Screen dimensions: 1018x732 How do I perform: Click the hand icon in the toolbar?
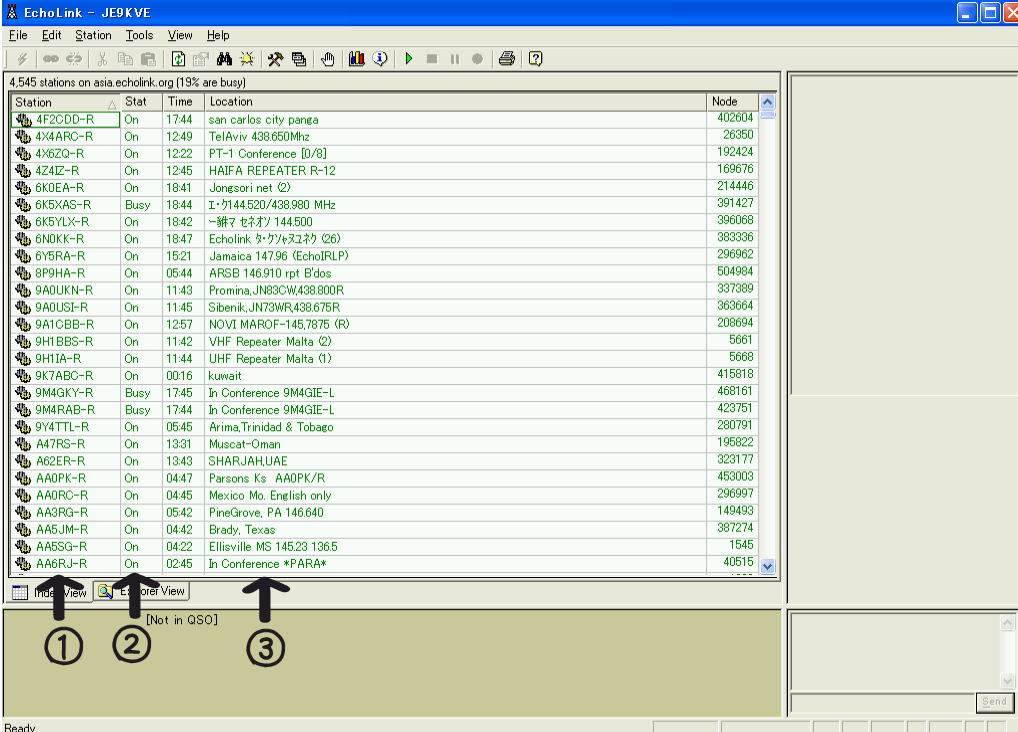(328, 59)
